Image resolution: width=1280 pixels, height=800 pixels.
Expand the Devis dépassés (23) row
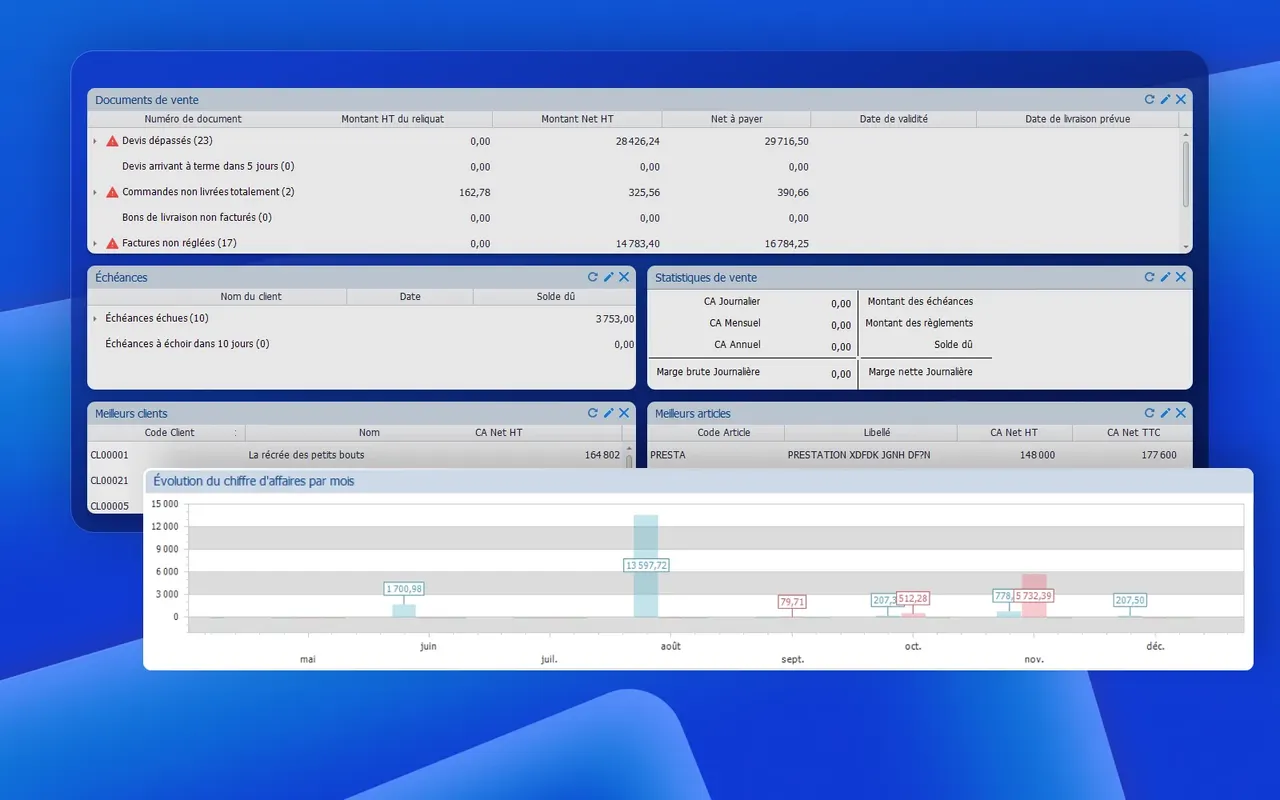(95, 141)
